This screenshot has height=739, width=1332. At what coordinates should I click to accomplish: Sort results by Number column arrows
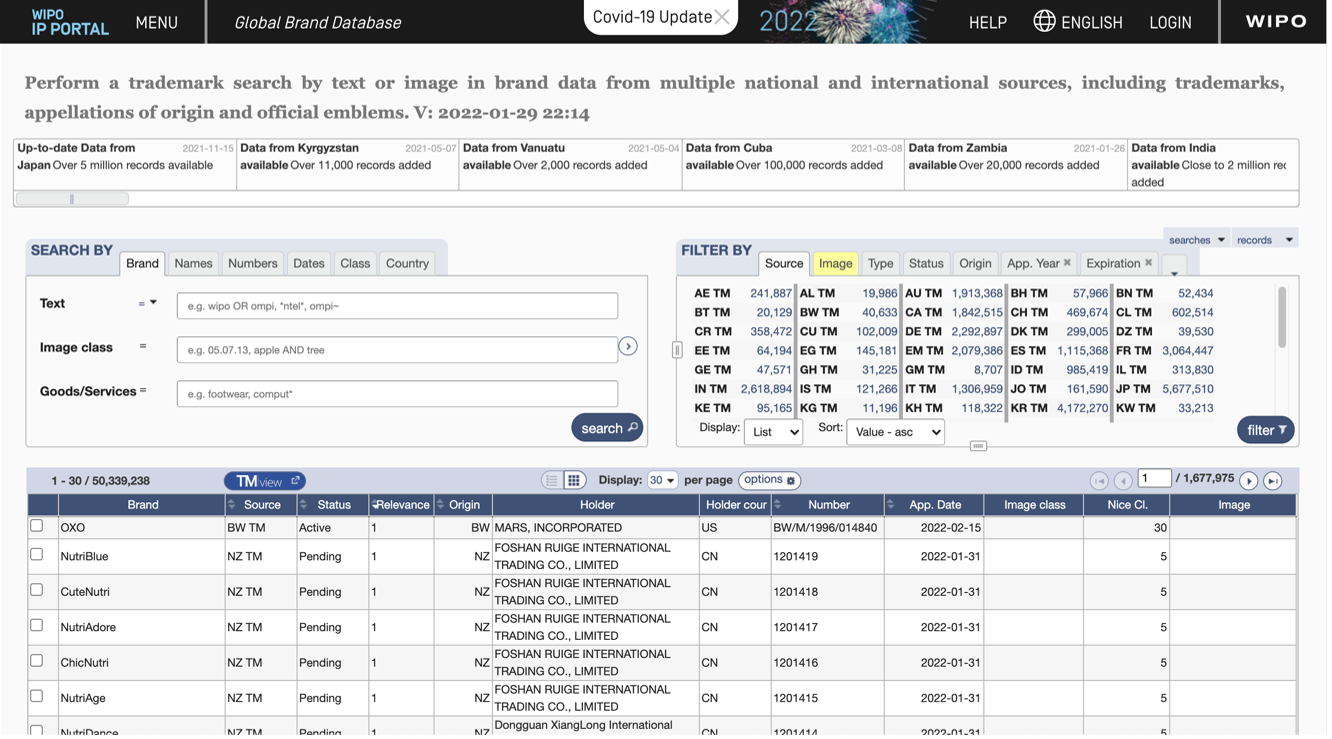[x=779, y=506]
